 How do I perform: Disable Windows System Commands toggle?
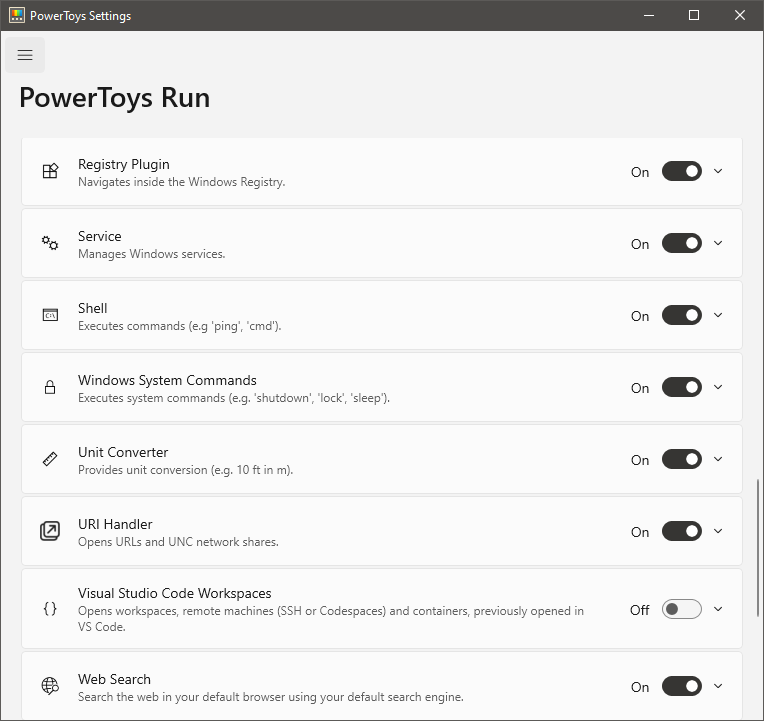682,387
